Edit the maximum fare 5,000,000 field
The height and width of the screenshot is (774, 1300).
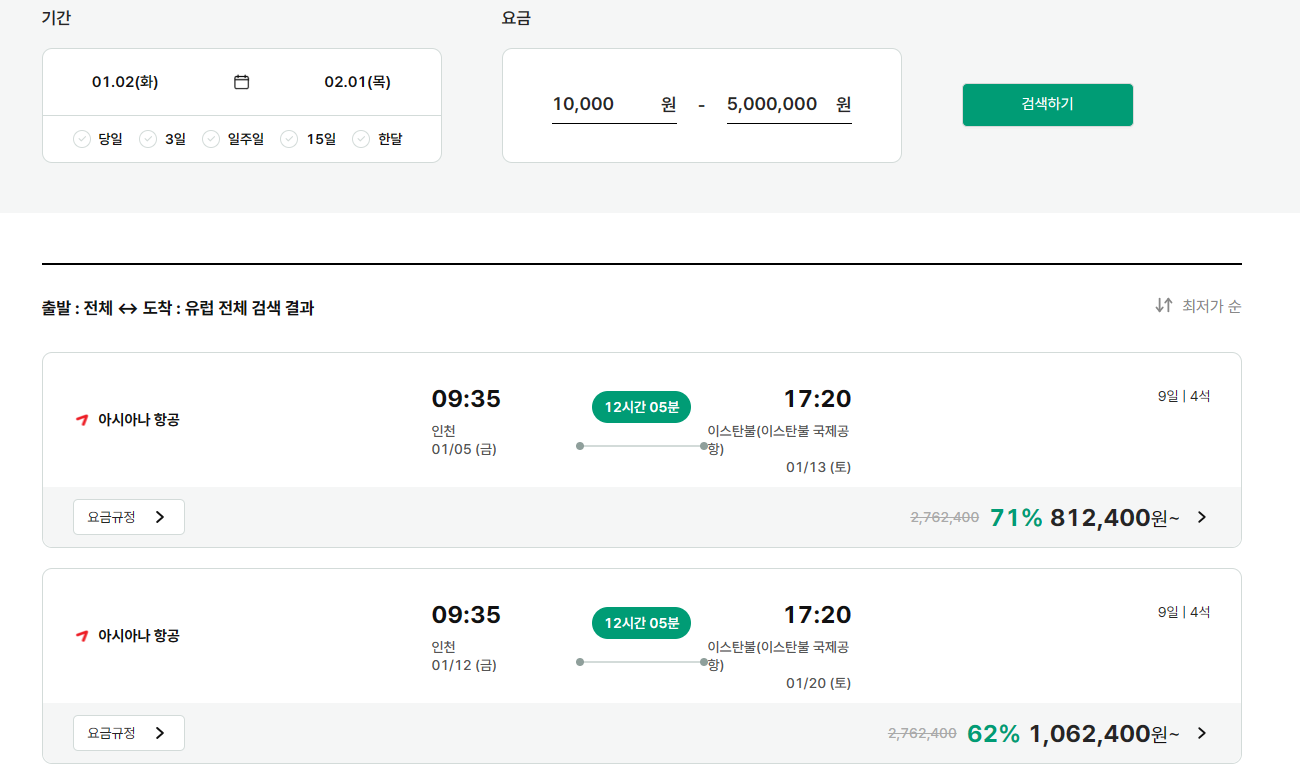coord(789,104)
